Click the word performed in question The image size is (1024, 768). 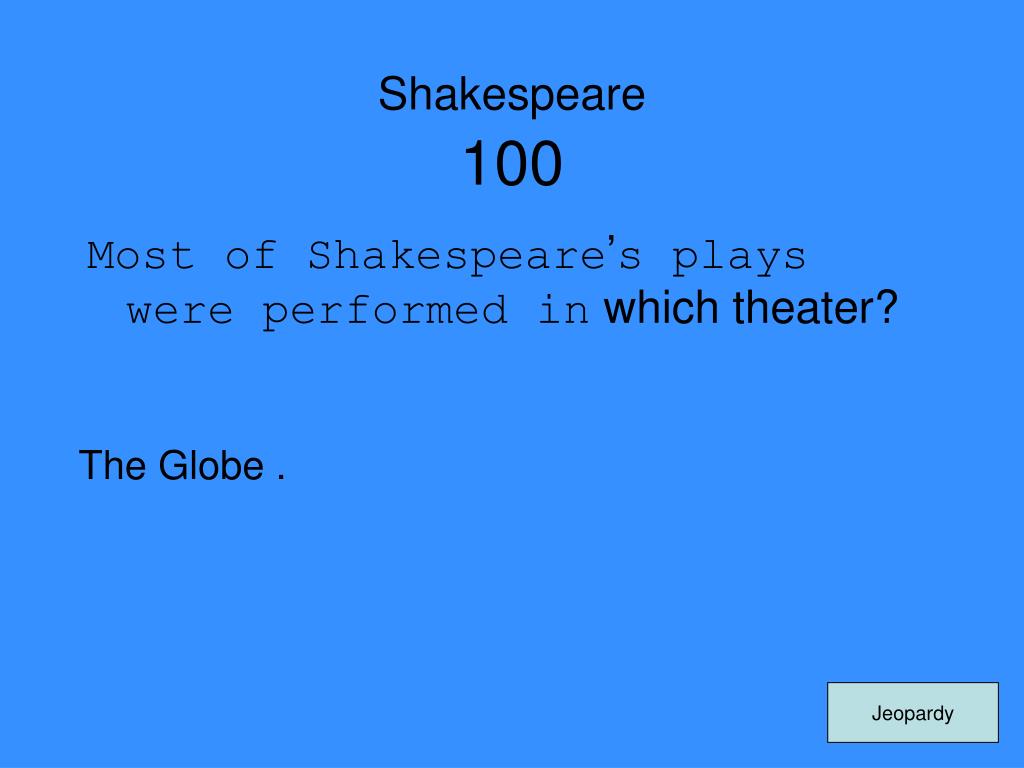coord(385,310)
